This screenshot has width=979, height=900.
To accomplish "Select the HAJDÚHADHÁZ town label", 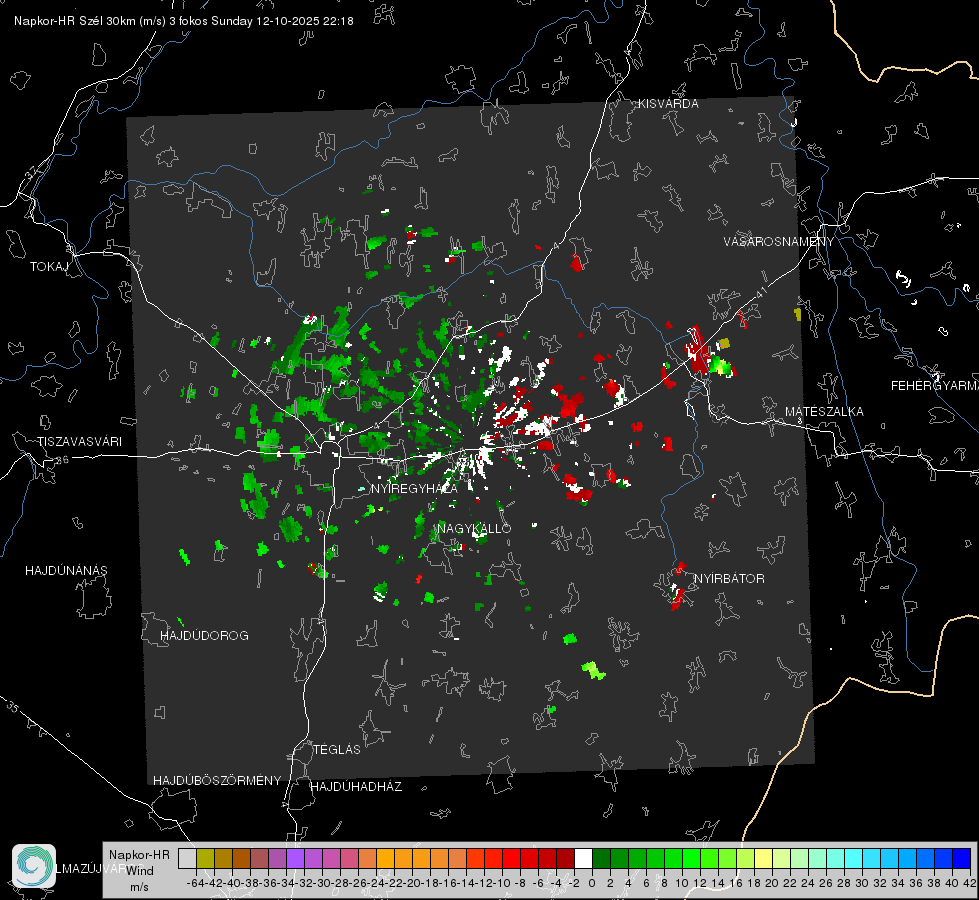I will [x=356, y=787].
